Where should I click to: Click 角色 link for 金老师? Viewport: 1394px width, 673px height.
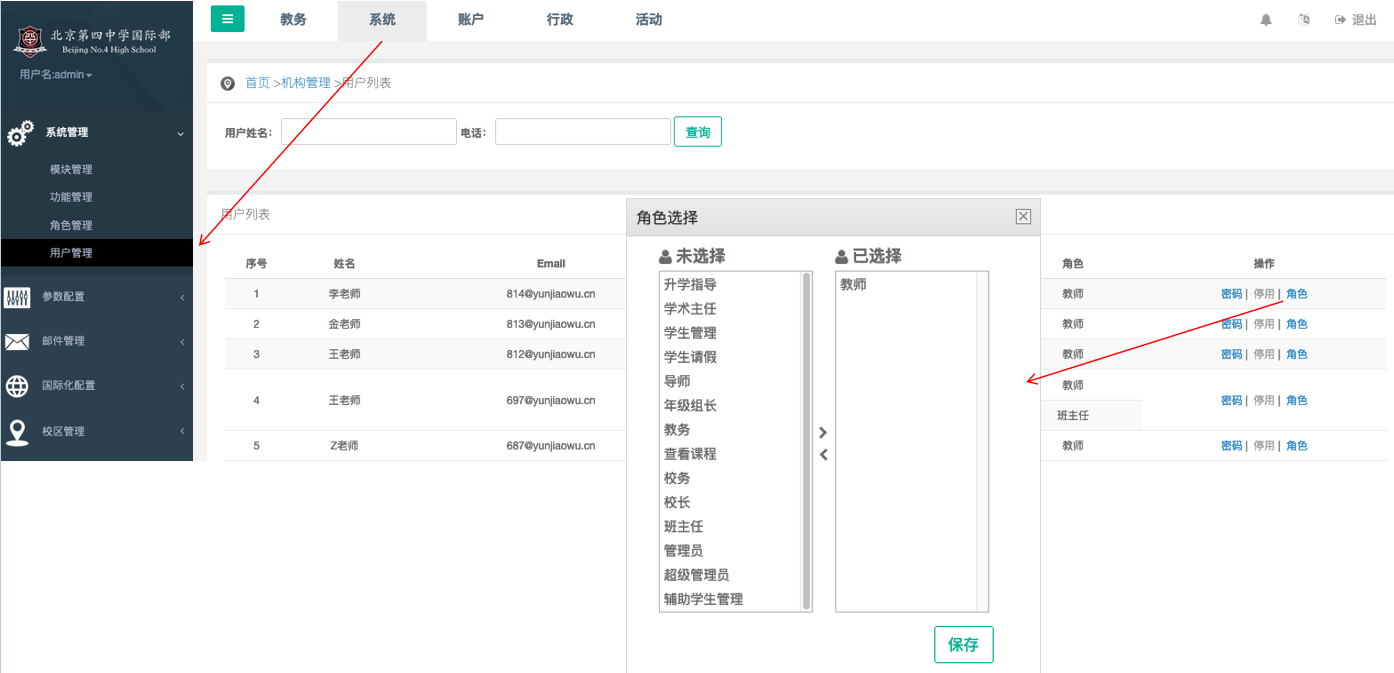click(1297, 324)
